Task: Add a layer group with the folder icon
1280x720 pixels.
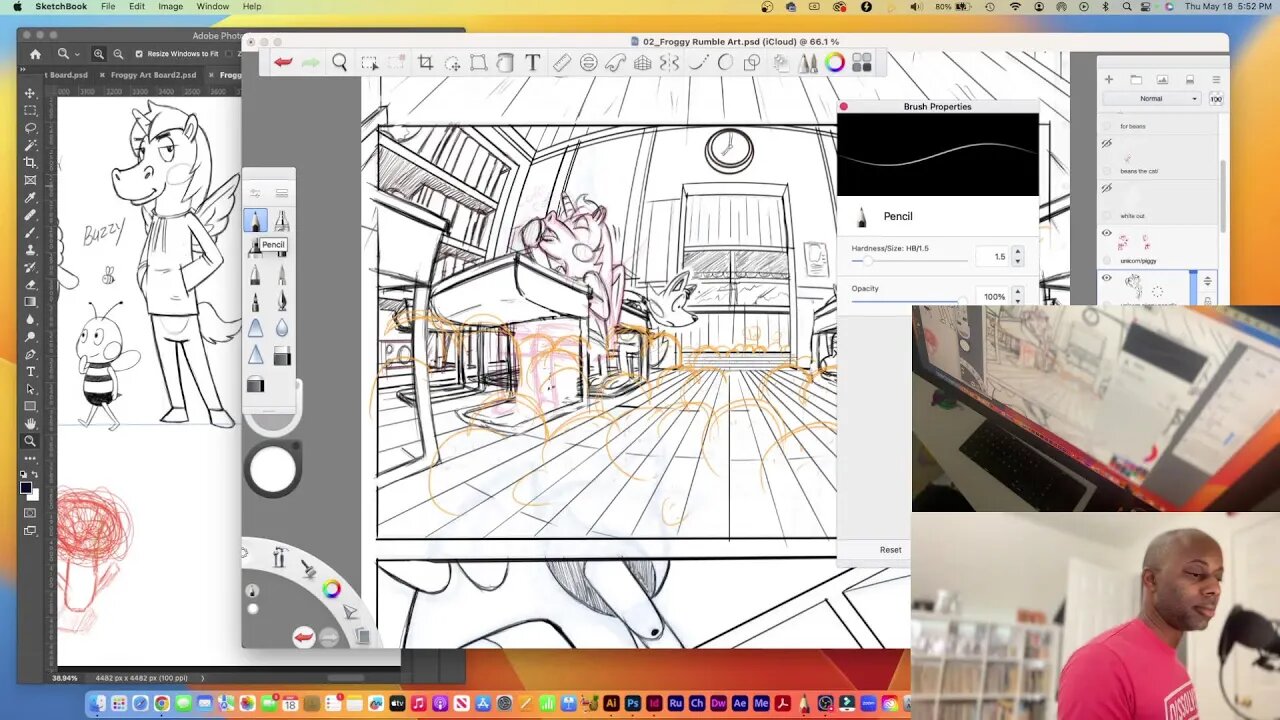Action: point(1135,79)
